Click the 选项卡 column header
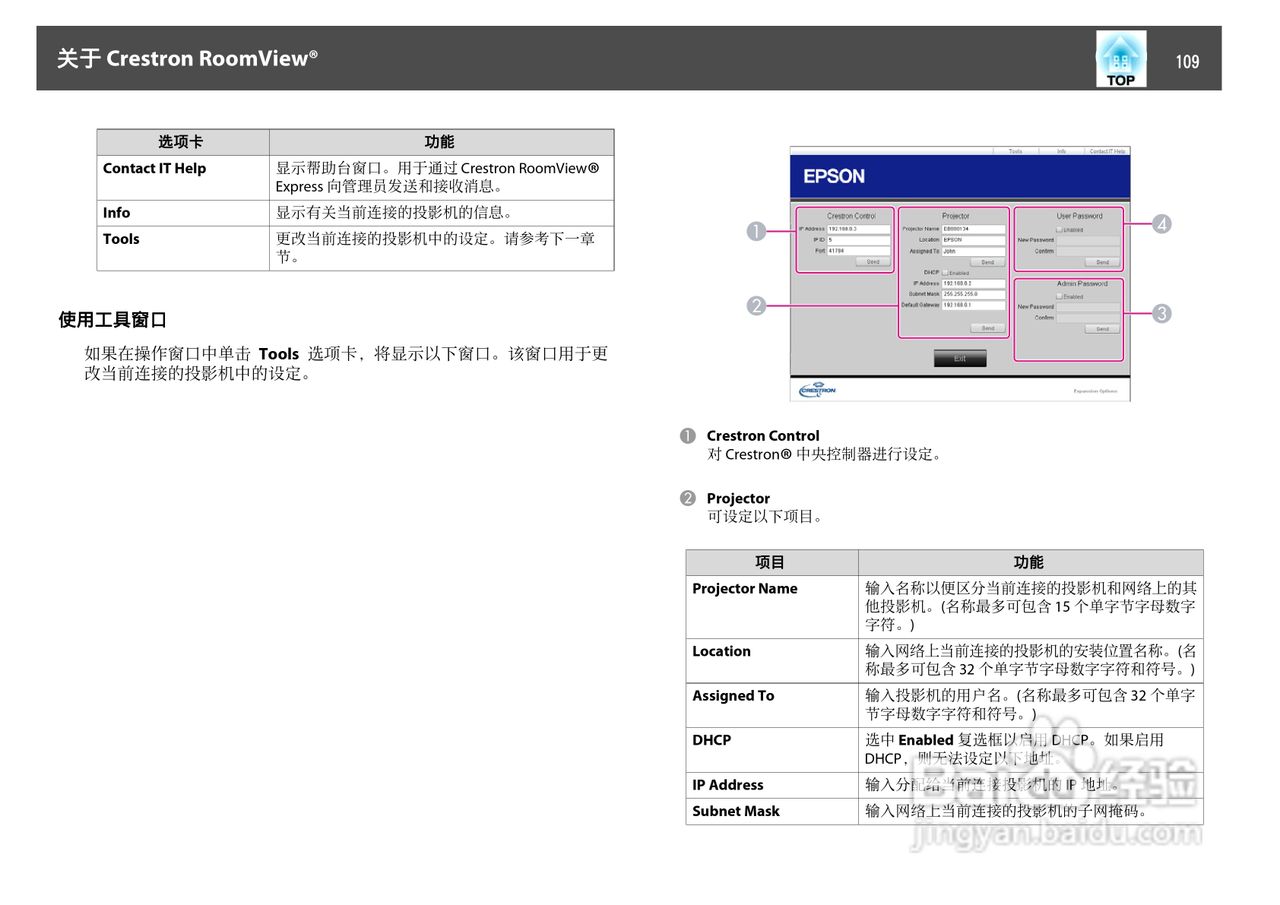This screenshot has width=1280, height=905. [181, 142]
